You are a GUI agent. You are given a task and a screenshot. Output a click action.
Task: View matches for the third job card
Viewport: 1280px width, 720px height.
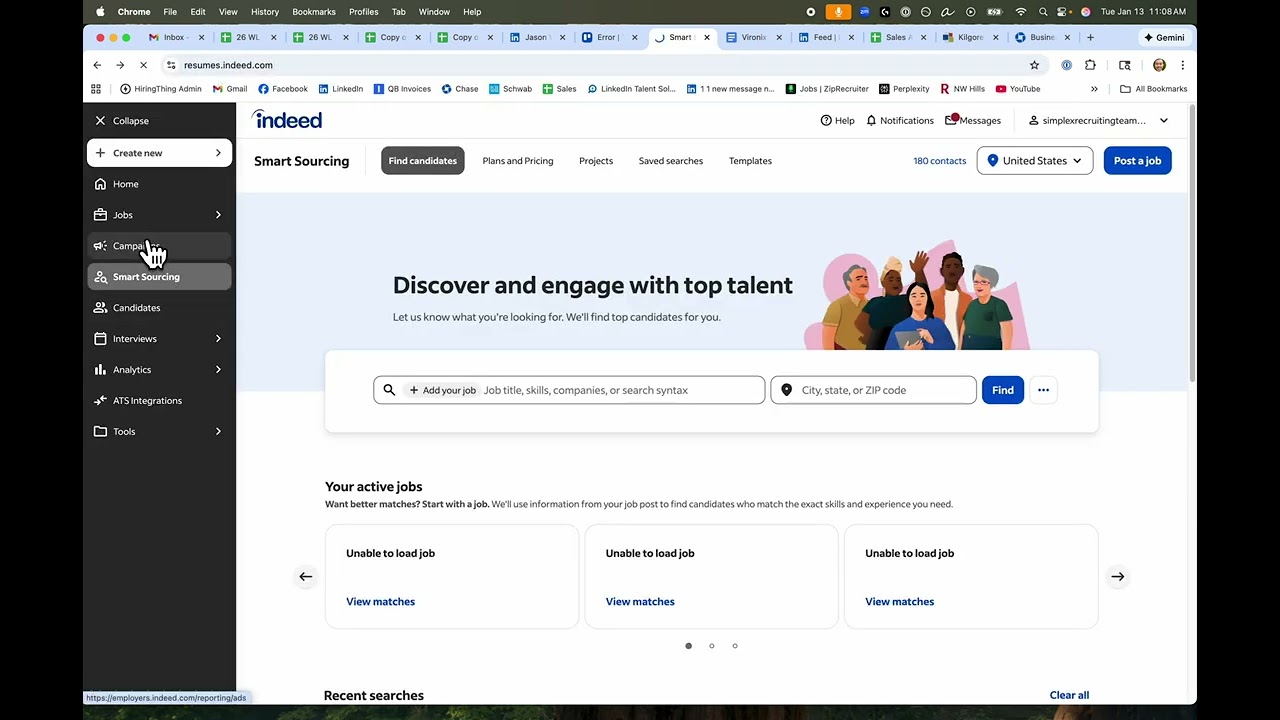899,602
